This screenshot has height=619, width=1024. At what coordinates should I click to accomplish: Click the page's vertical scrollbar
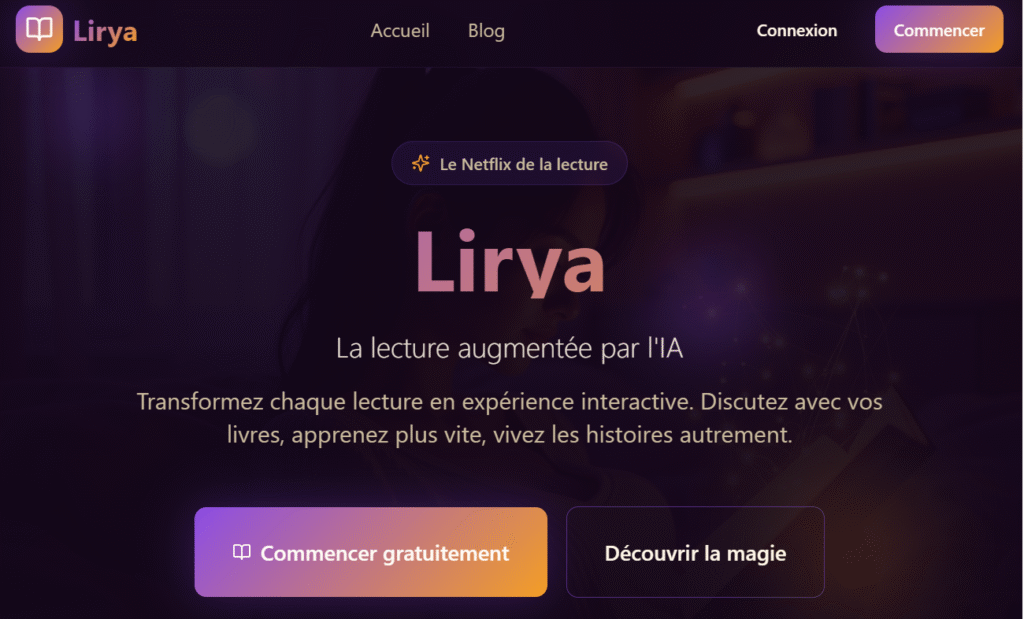pos(1021,310)
